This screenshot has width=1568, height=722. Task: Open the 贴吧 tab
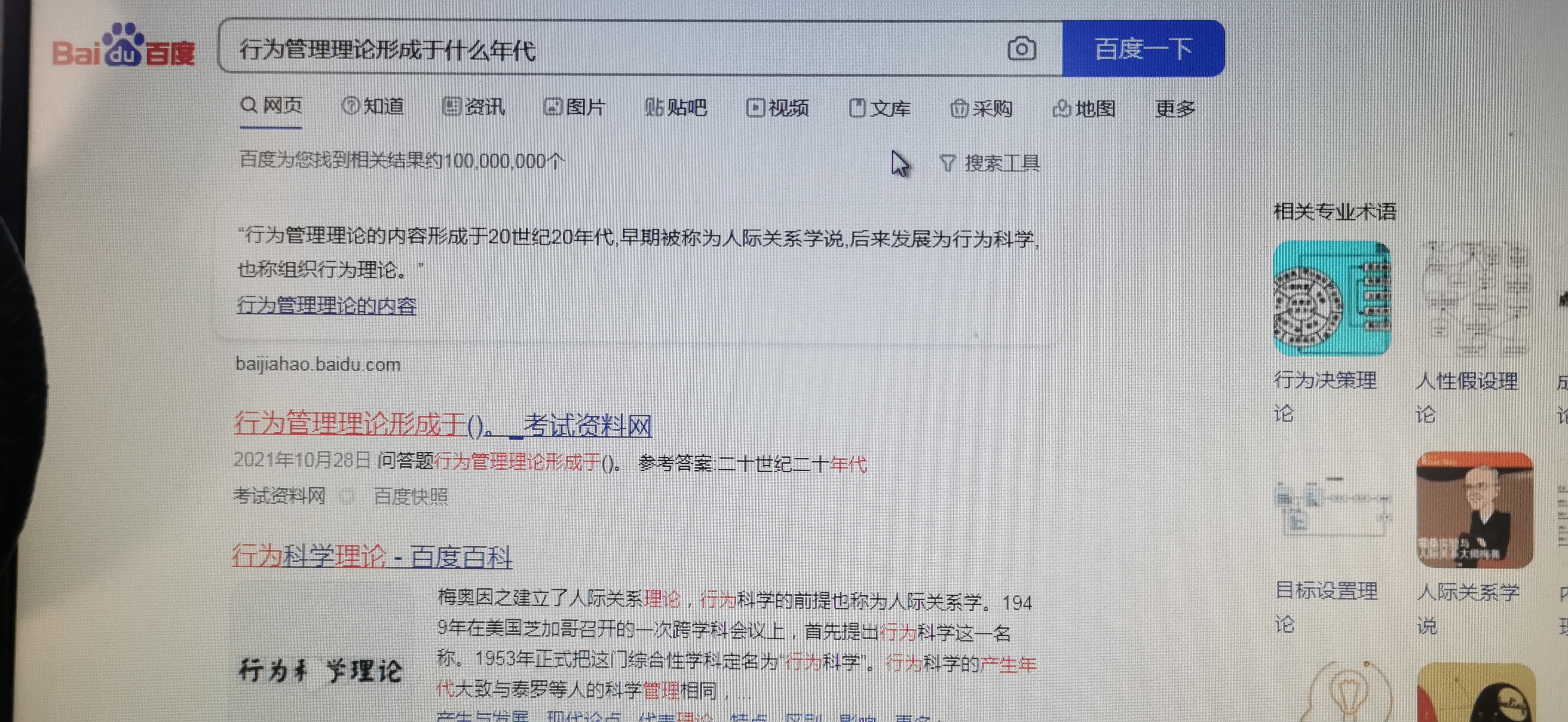pos(676,108)
